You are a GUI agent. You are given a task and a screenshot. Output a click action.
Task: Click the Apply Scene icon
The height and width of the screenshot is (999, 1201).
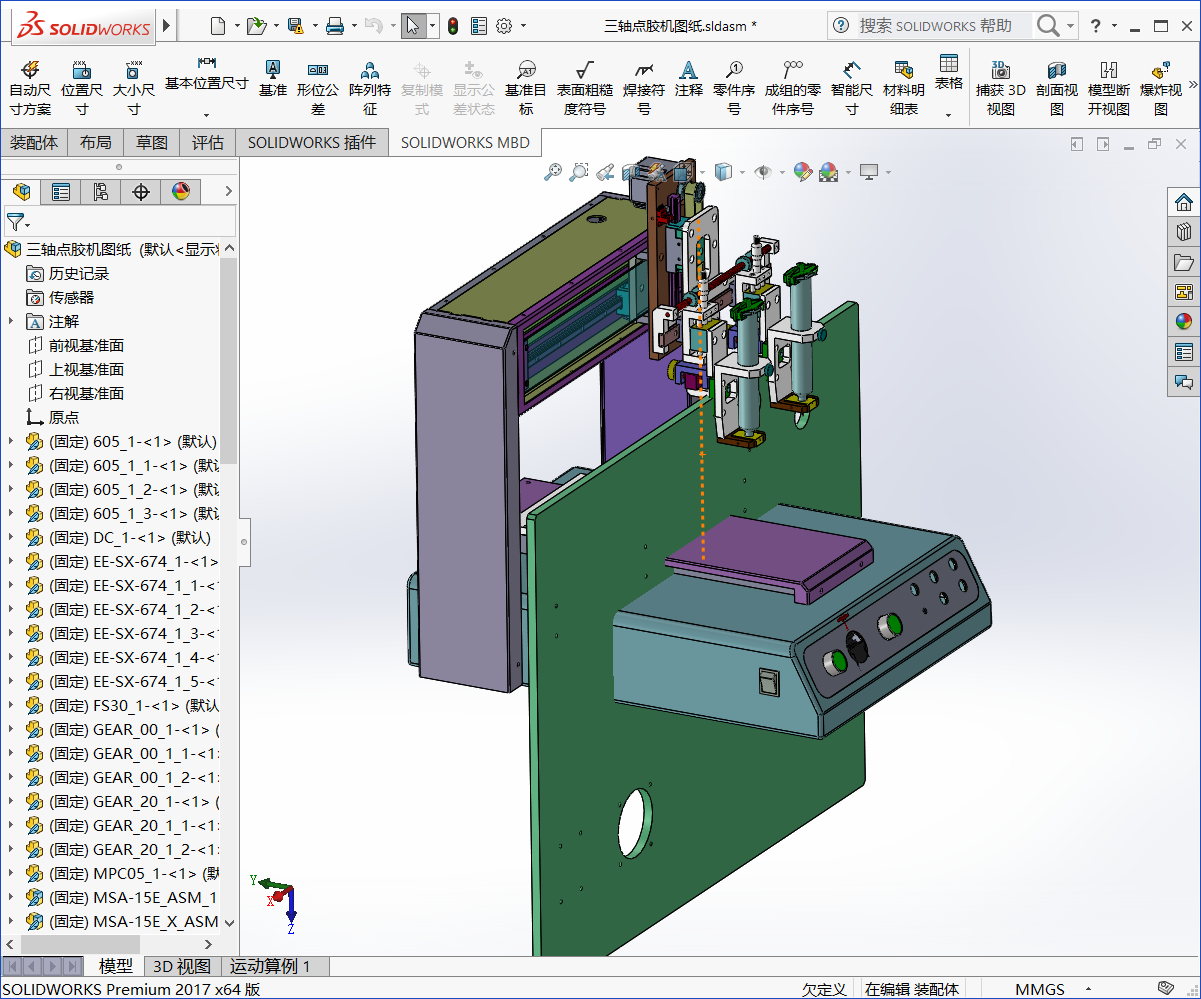(x=828, y=172)
